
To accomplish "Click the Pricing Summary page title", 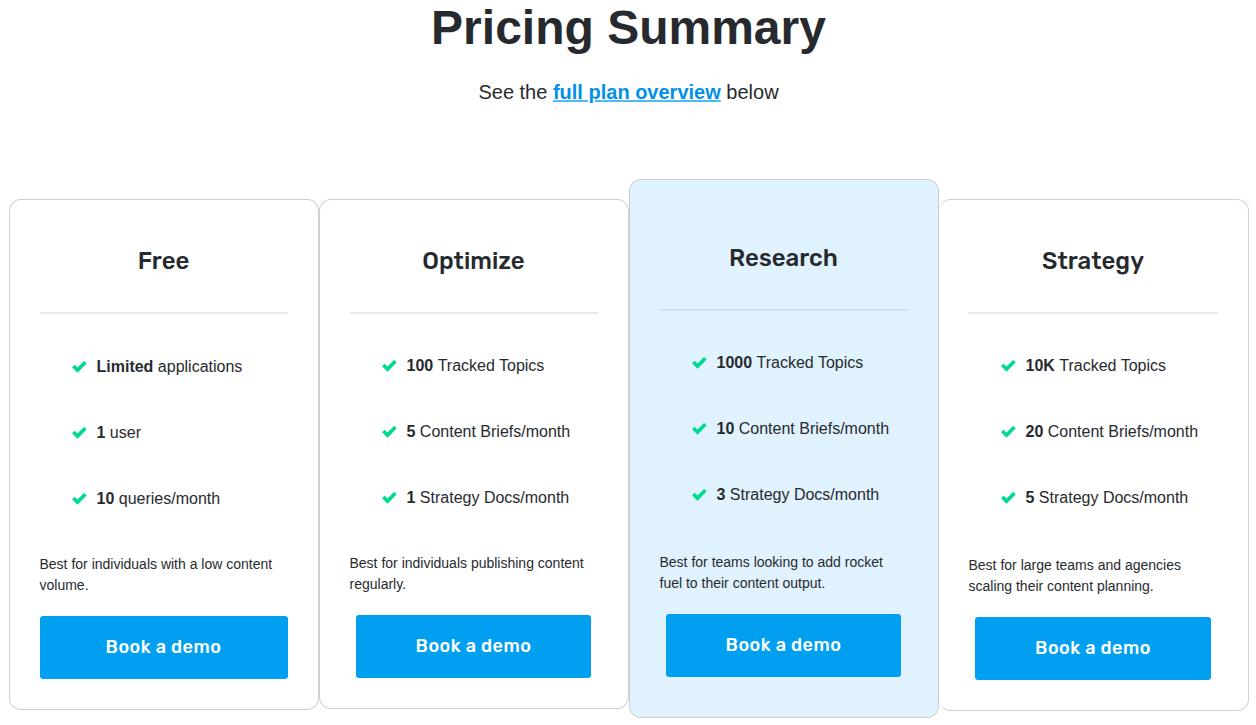I will pos(628,28).
